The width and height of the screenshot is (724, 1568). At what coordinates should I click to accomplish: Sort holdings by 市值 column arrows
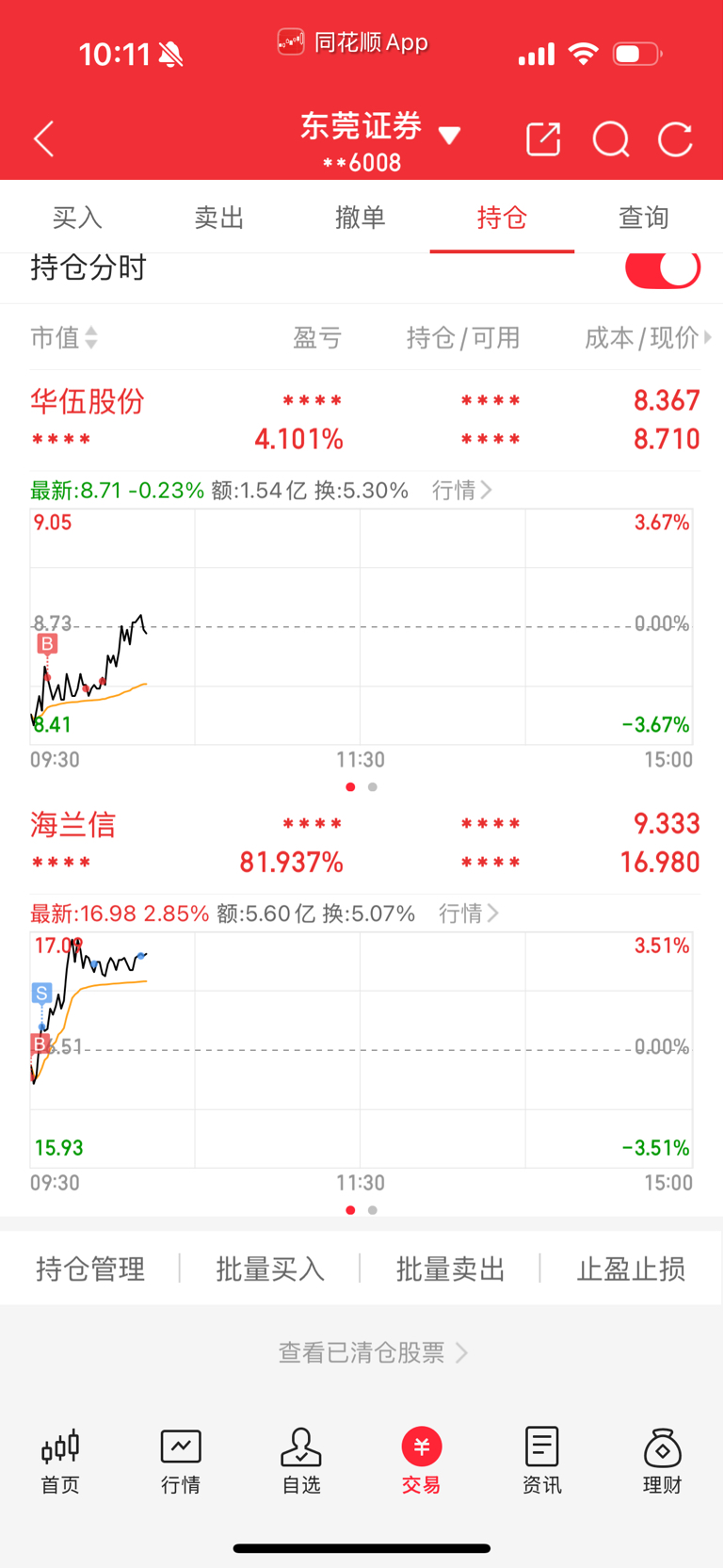click(91, 337)
